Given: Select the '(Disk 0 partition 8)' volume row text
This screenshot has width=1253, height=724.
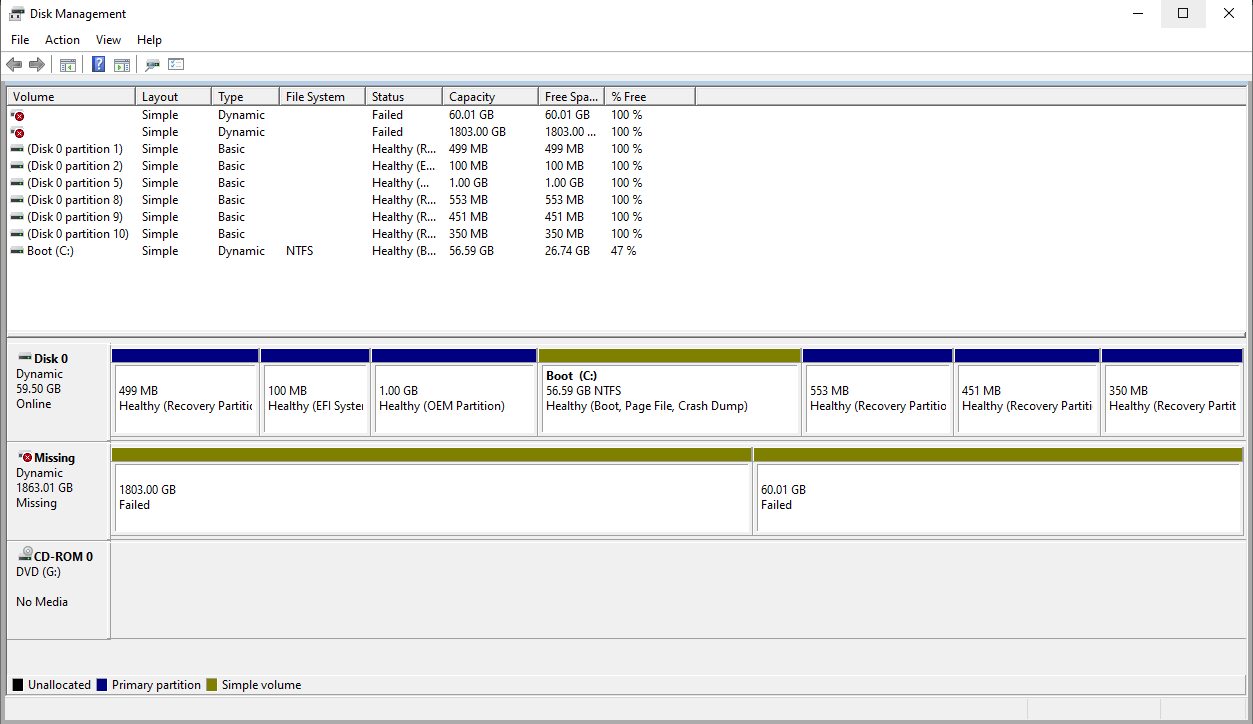Looking at the screenshot, I should pos(75,200).
